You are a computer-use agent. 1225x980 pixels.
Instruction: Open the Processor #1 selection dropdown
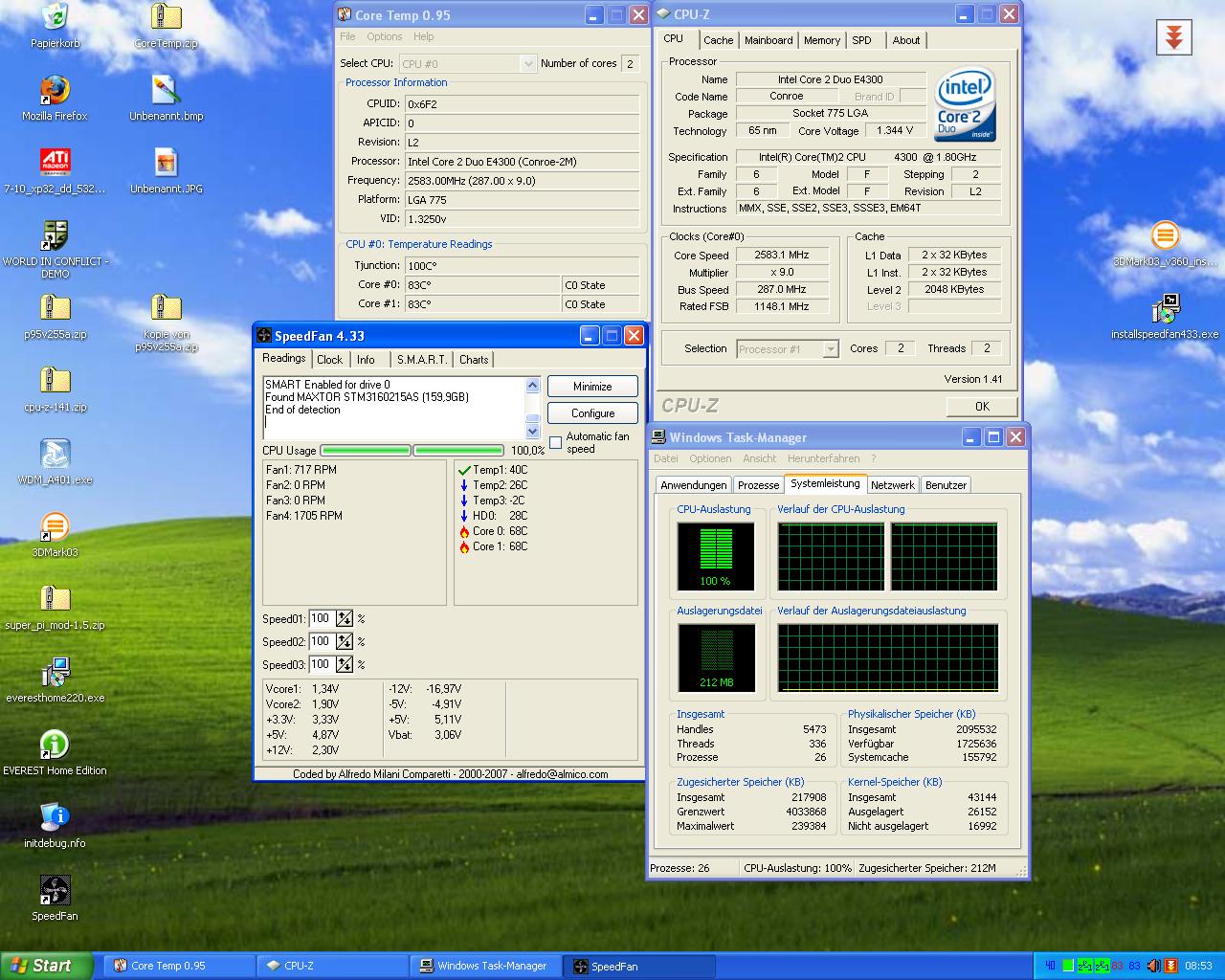coord(830,349)
